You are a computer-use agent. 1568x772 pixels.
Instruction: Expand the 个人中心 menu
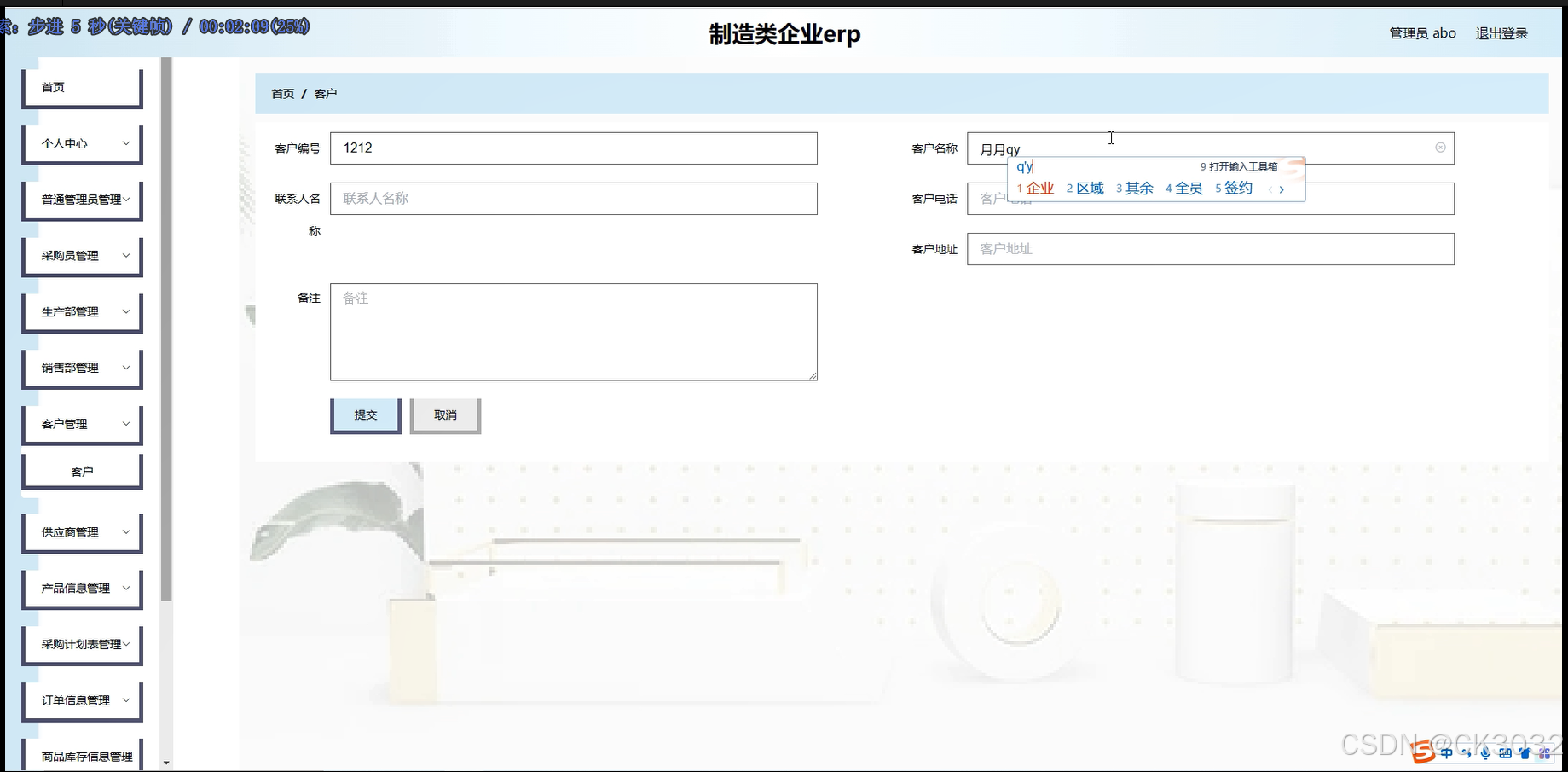[81, 143]
